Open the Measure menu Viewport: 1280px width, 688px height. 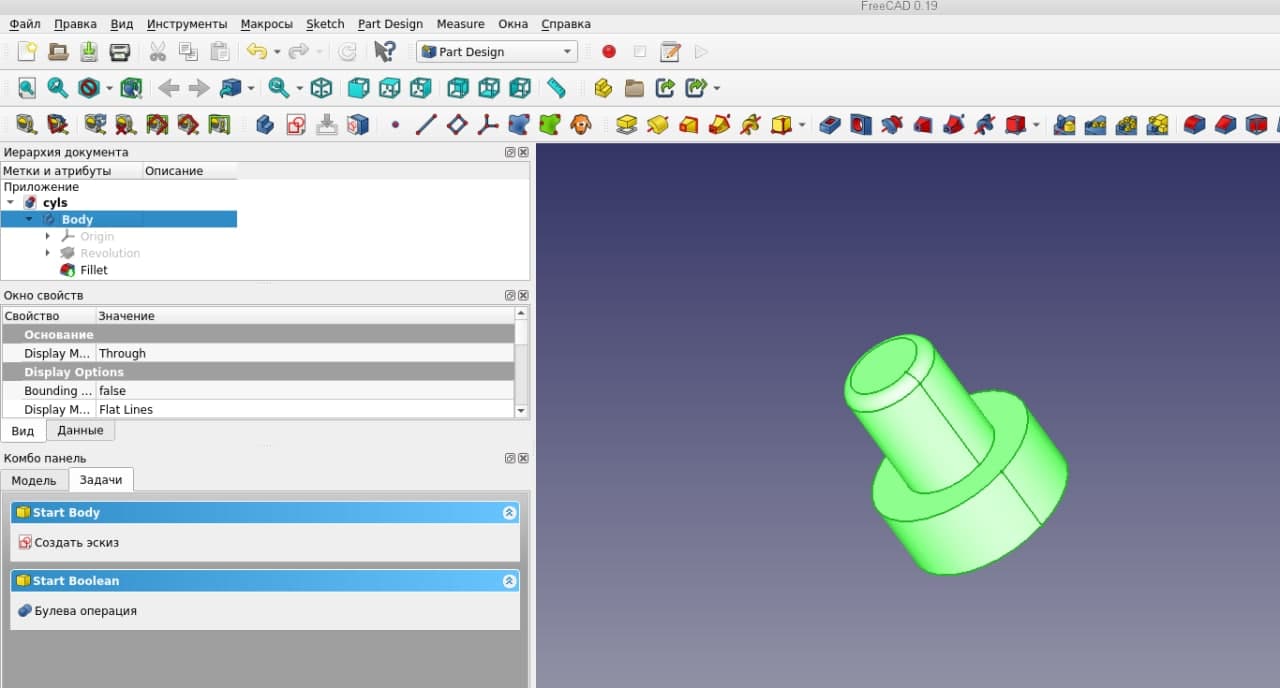[x=460, y=23]
